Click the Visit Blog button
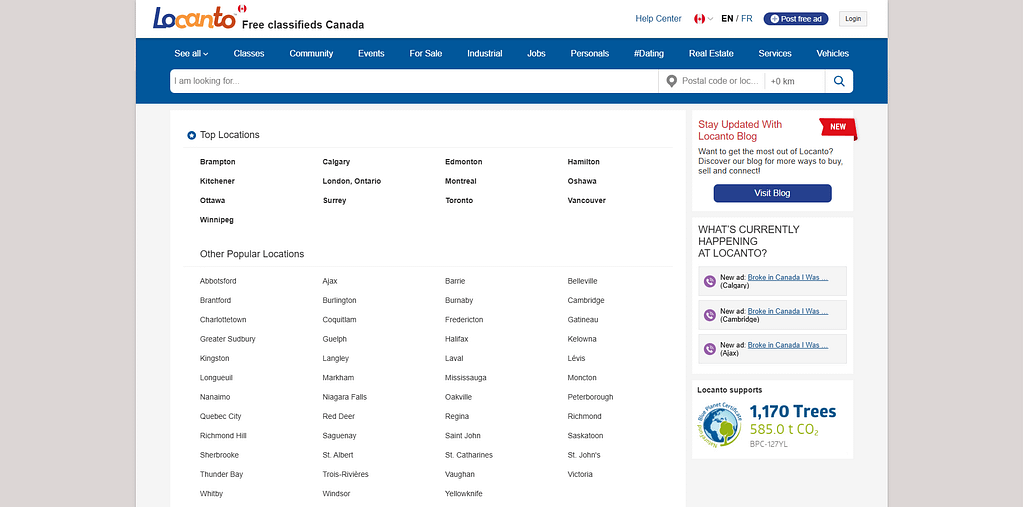 point(773,193)
